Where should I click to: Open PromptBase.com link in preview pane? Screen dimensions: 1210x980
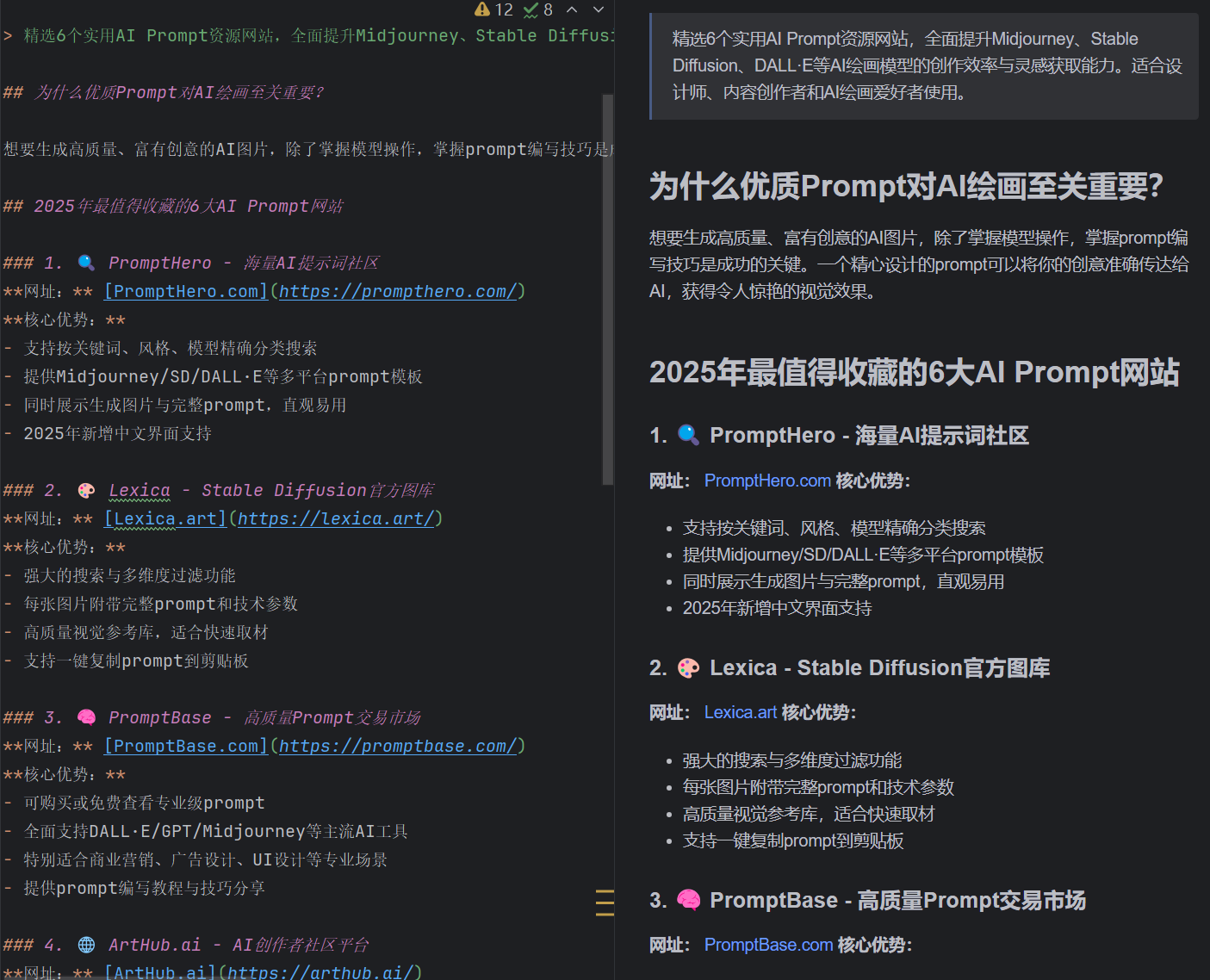pos(769,945)
